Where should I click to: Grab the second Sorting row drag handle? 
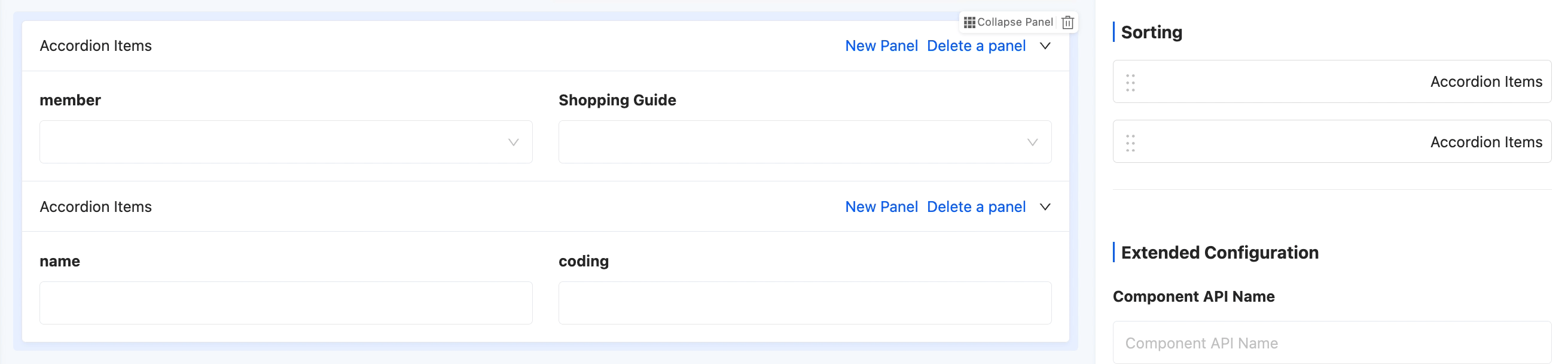[1130, 142]
